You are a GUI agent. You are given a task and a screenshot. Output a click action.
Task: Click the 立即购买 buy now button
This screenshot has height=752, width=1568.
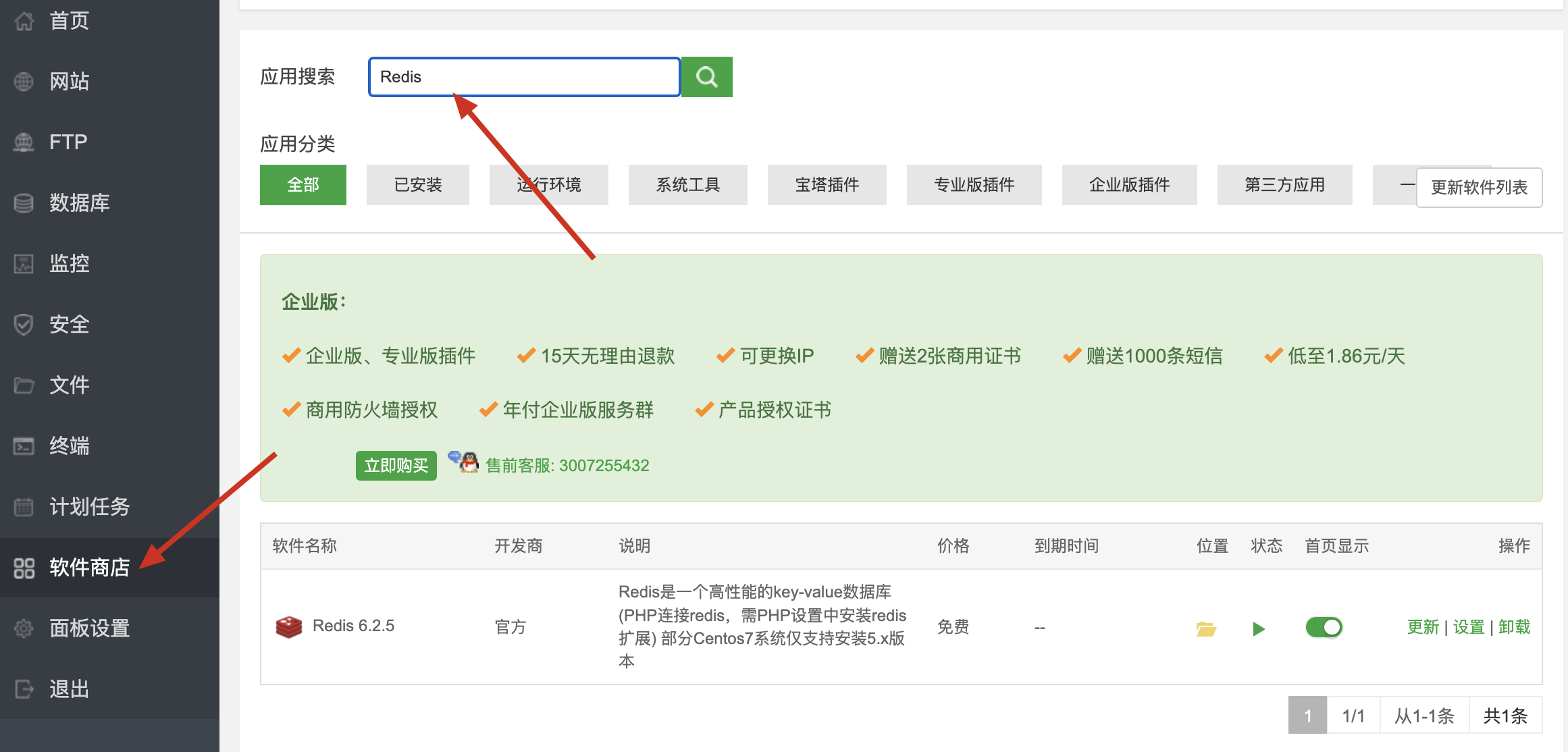396,465
